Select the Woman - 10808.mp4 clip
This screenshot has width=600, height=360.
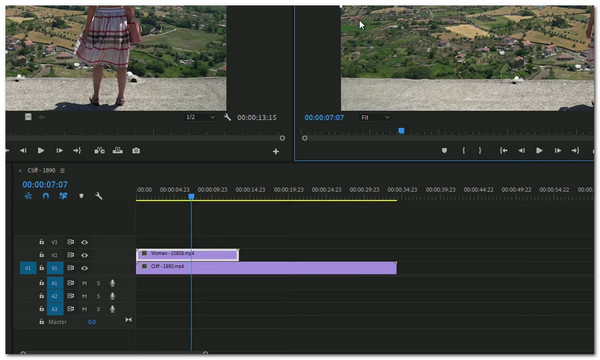coord(188,255)
